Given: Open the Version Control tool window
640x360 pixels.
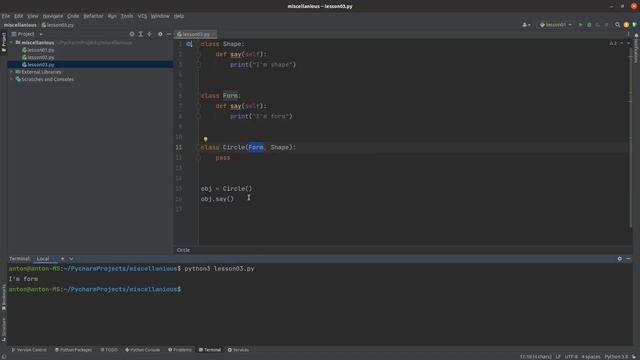Looking at the screenshot, I should [29, 350].
